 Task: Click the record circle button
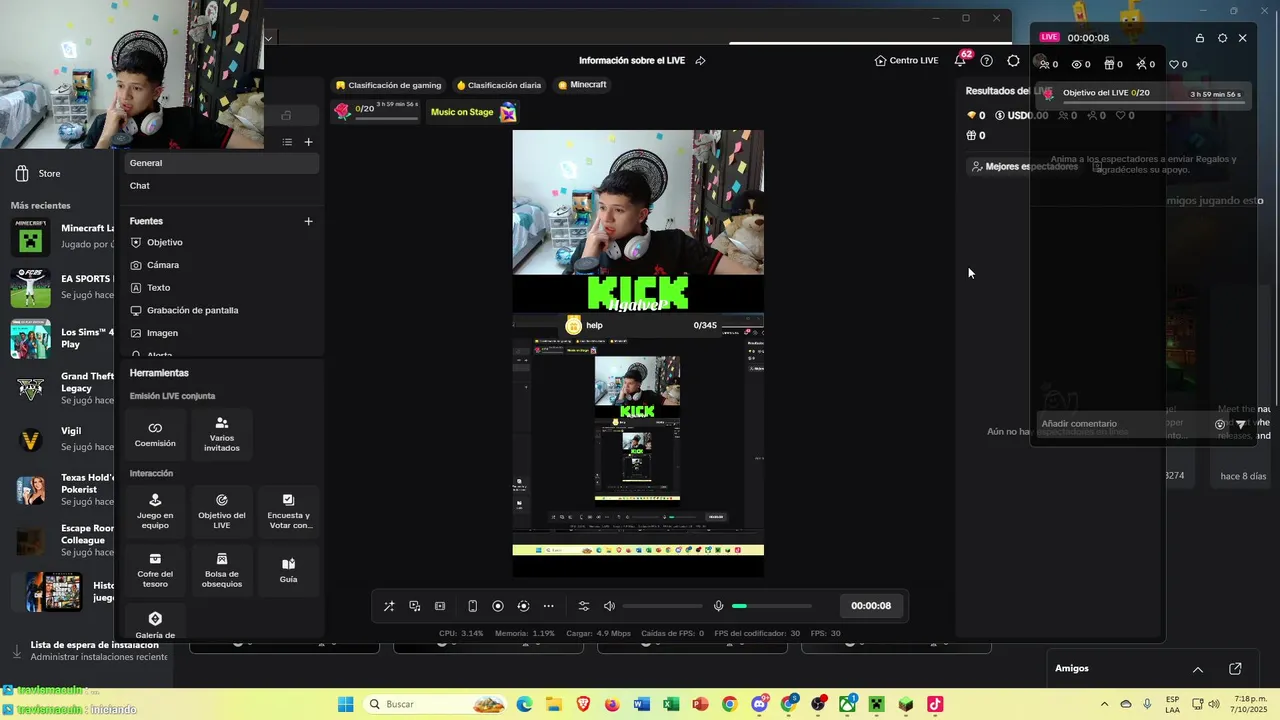(498, 606)
